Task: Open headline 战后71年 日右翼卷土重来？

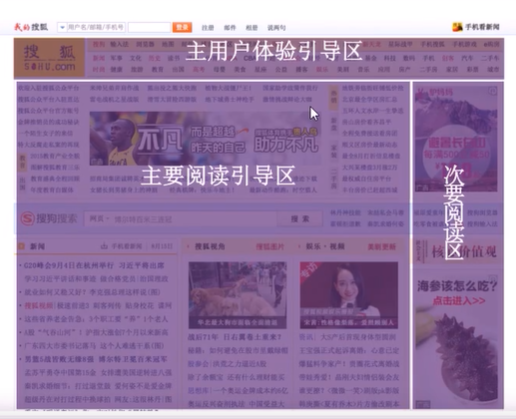Action: coord(235,337)
